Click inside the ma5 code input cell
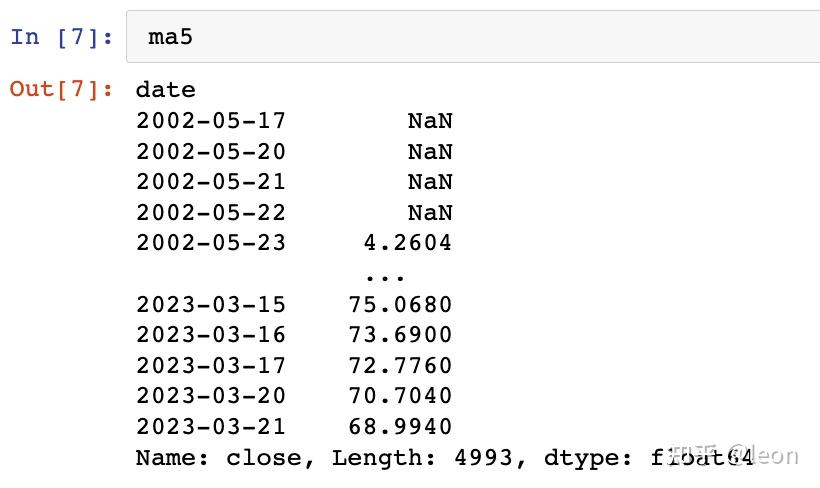820x488 pixels. [470, 38]
